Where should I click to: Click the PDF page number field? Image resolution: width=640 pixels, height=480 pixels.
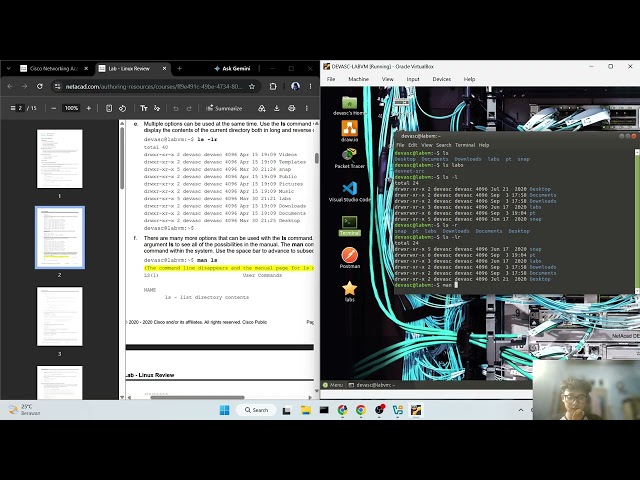tap(20, 108)
